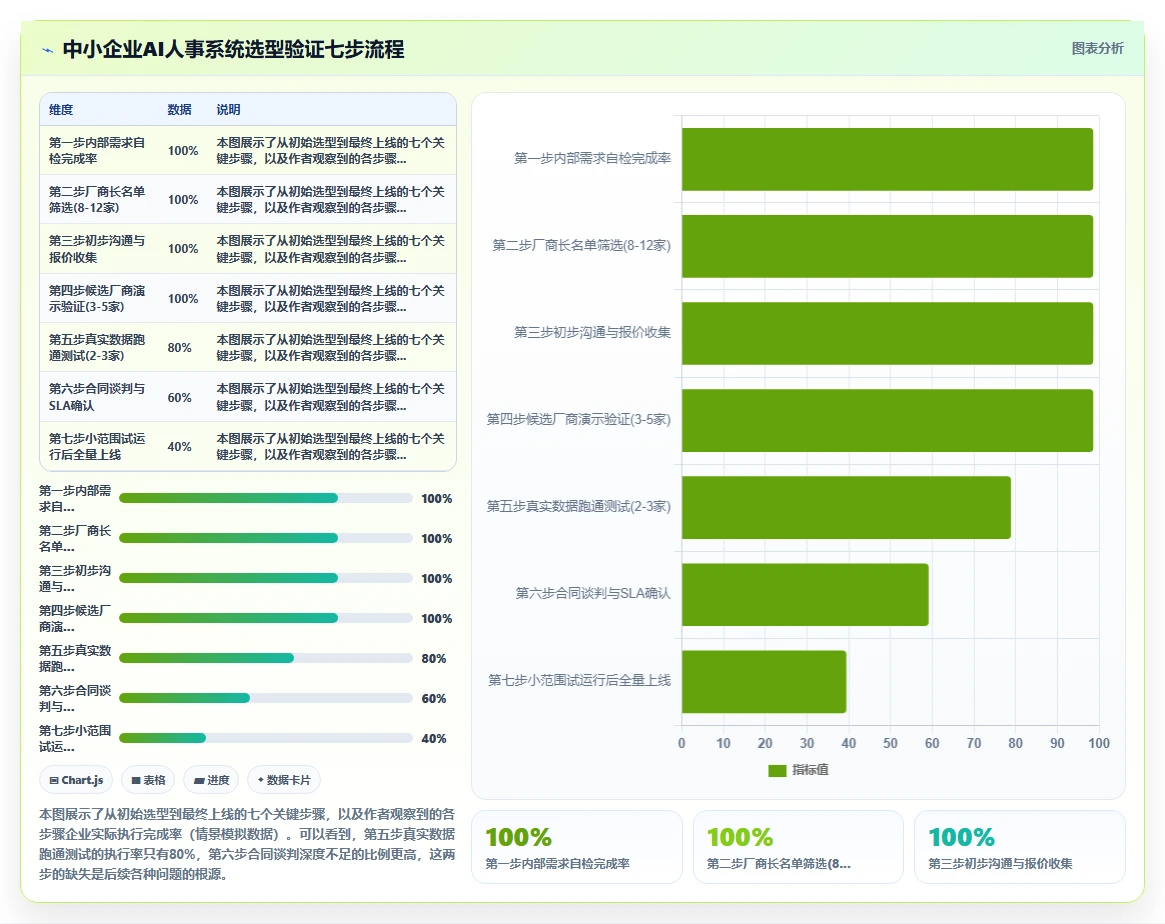Click the 100% card 第二步厂商长名单筛选(8...
1165x924 pixels.
point(798,847)
